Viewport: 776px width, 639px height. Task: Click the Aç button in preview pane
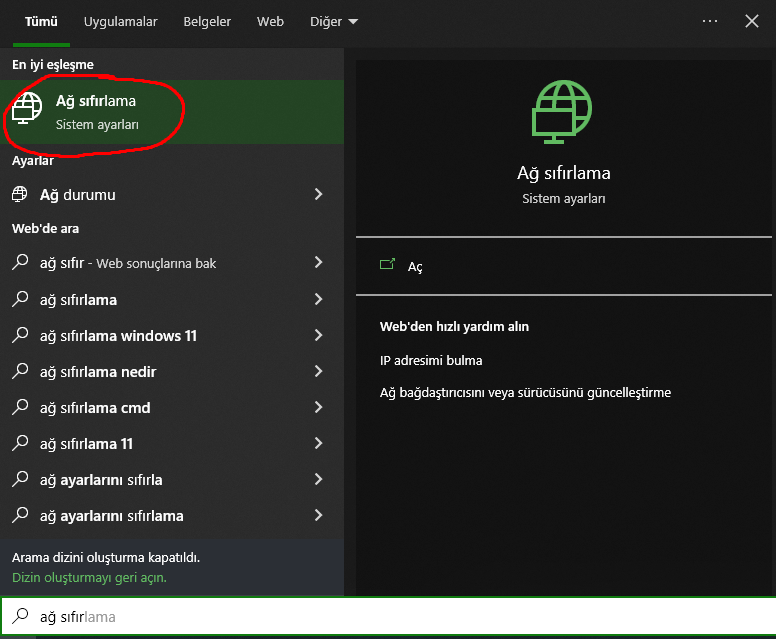pos(564,266)
